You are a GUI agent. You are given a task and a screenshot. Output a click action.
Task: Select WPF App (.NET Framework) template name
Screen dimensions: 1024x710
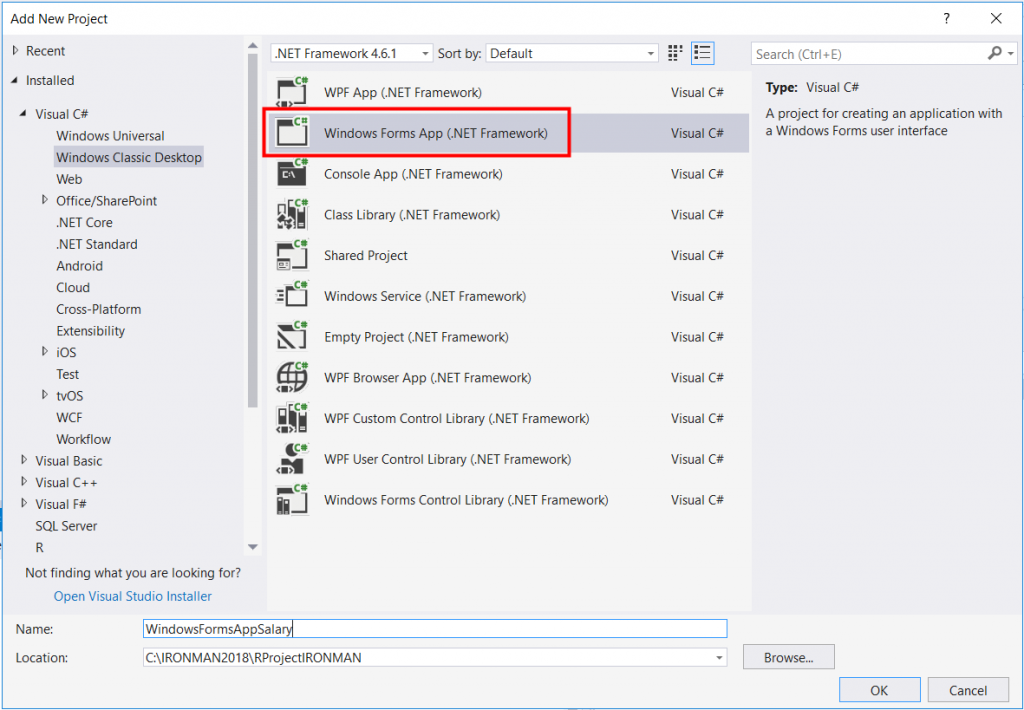tap(403, 92)
